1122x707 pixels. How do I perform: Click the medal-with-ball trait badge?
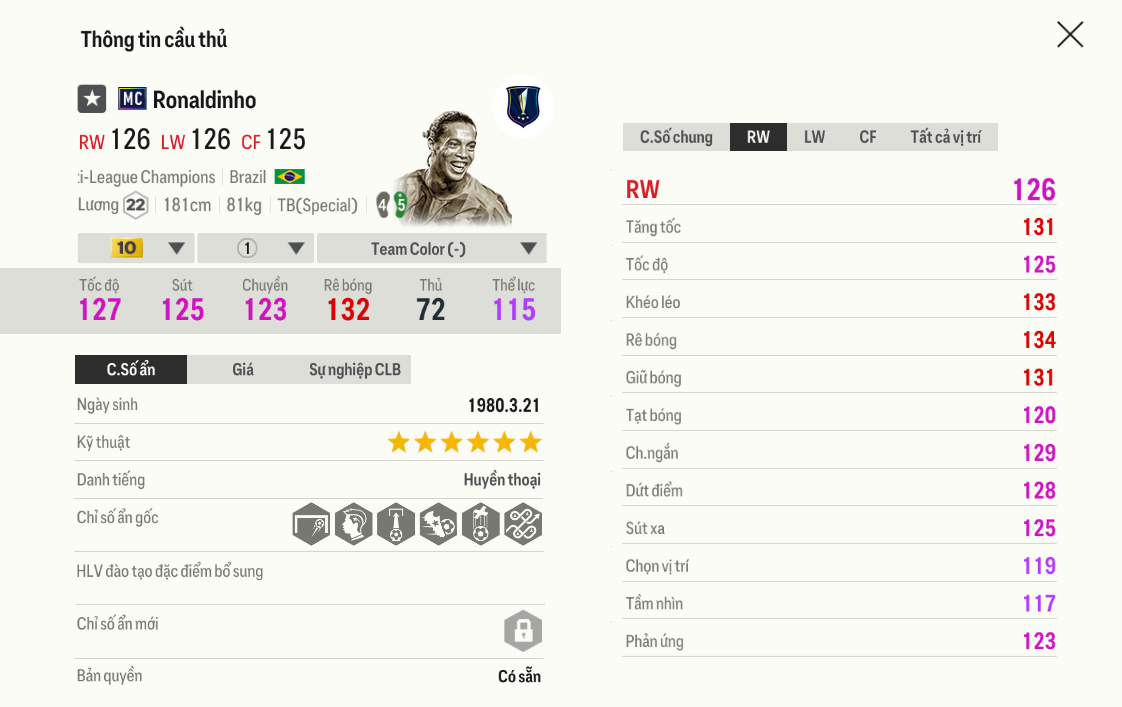[x=481, y=523]
